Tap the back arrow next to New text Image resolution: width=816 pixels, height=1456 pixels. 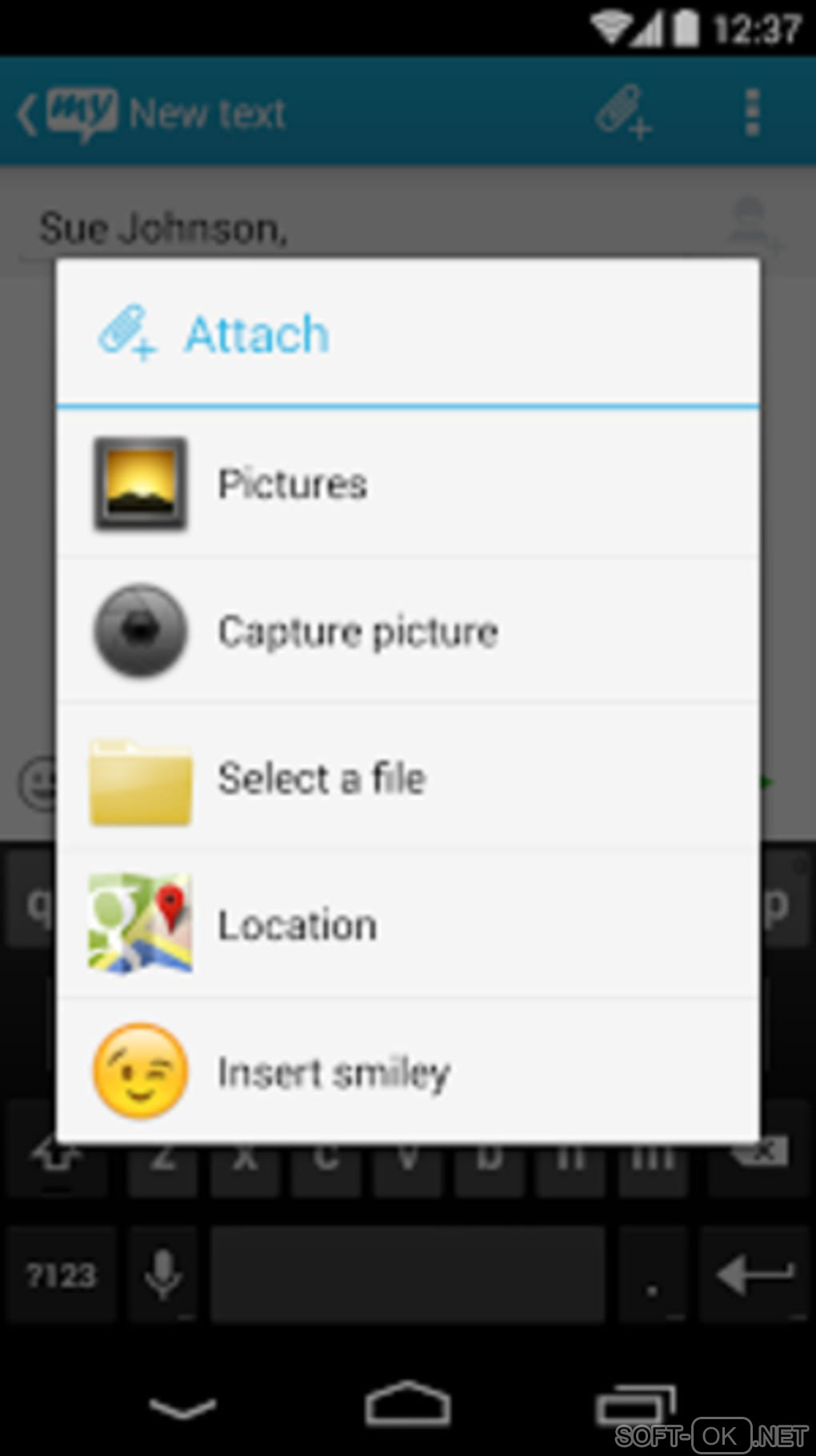(27, 113)
